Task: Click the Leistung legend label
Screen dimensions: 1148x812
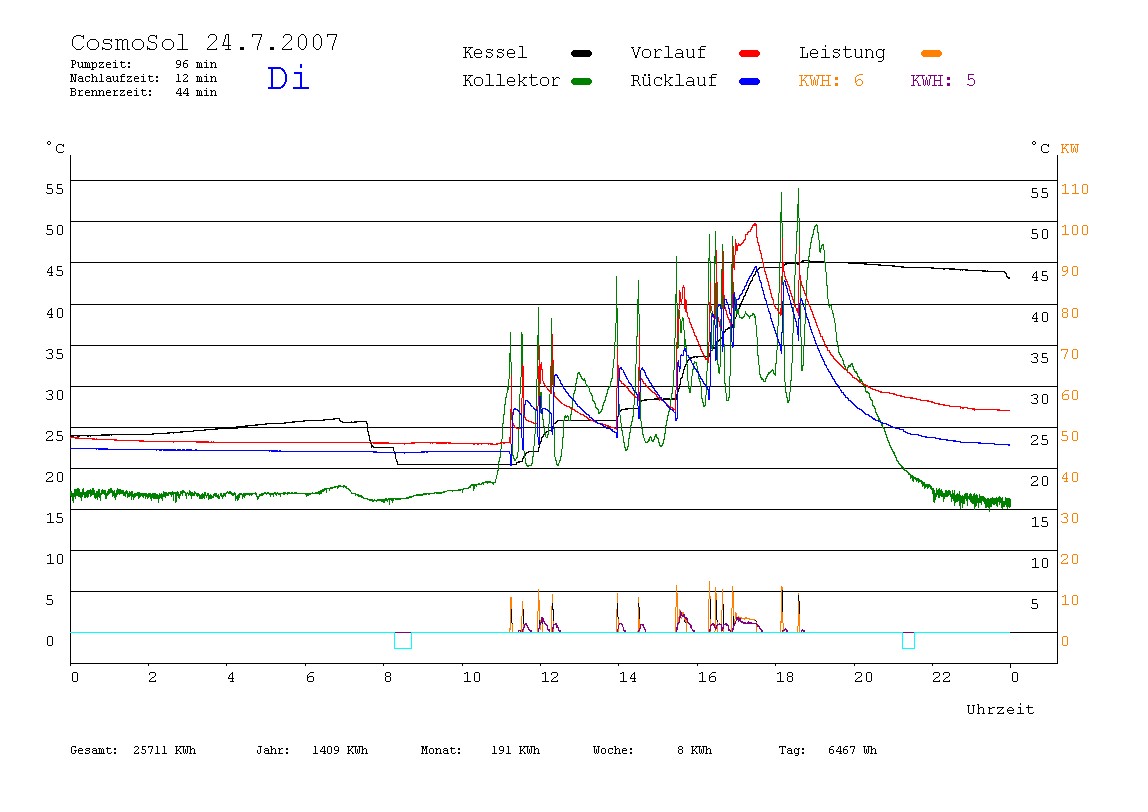Action: 842,53
